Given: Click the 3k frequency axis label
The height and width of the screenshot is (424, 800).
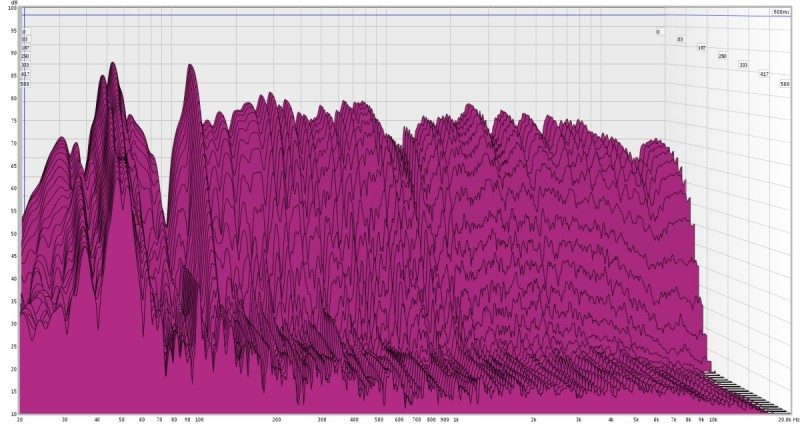Looking at the screenshot, I should pos(579,419).
